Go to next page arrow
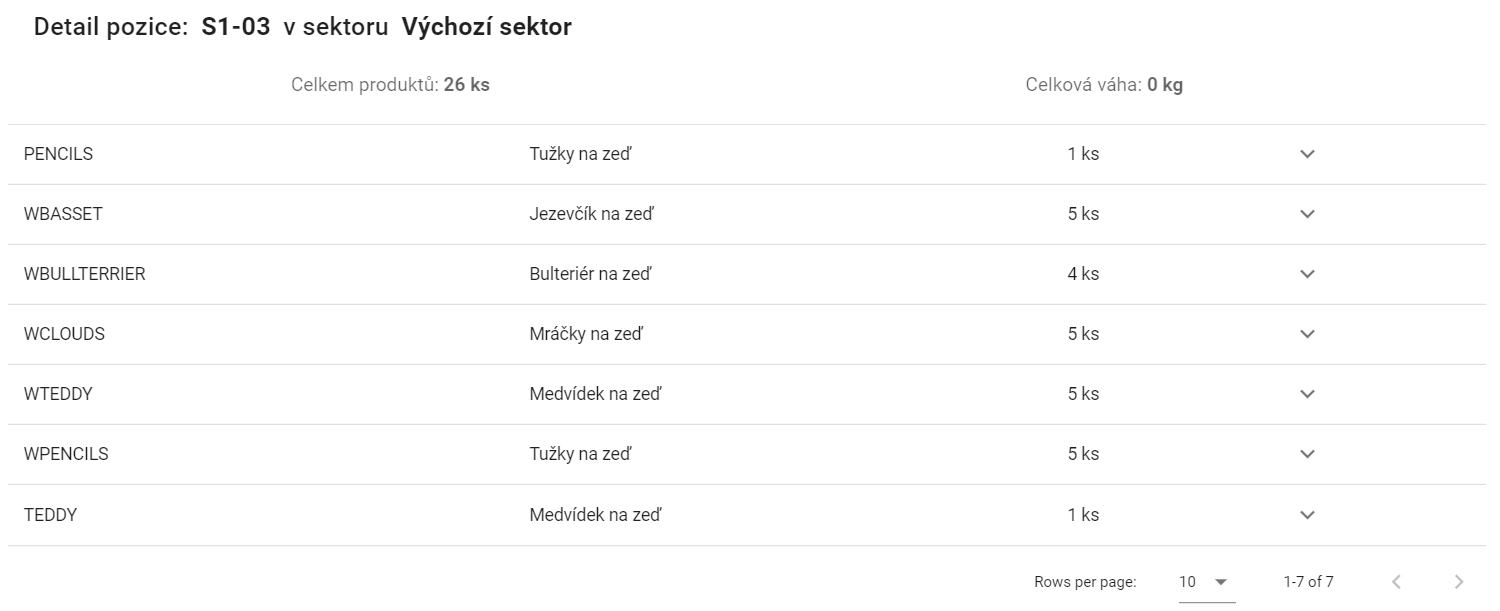Image resolution: width=1500 pixels, height=611 pixels. coord(1459,582)
